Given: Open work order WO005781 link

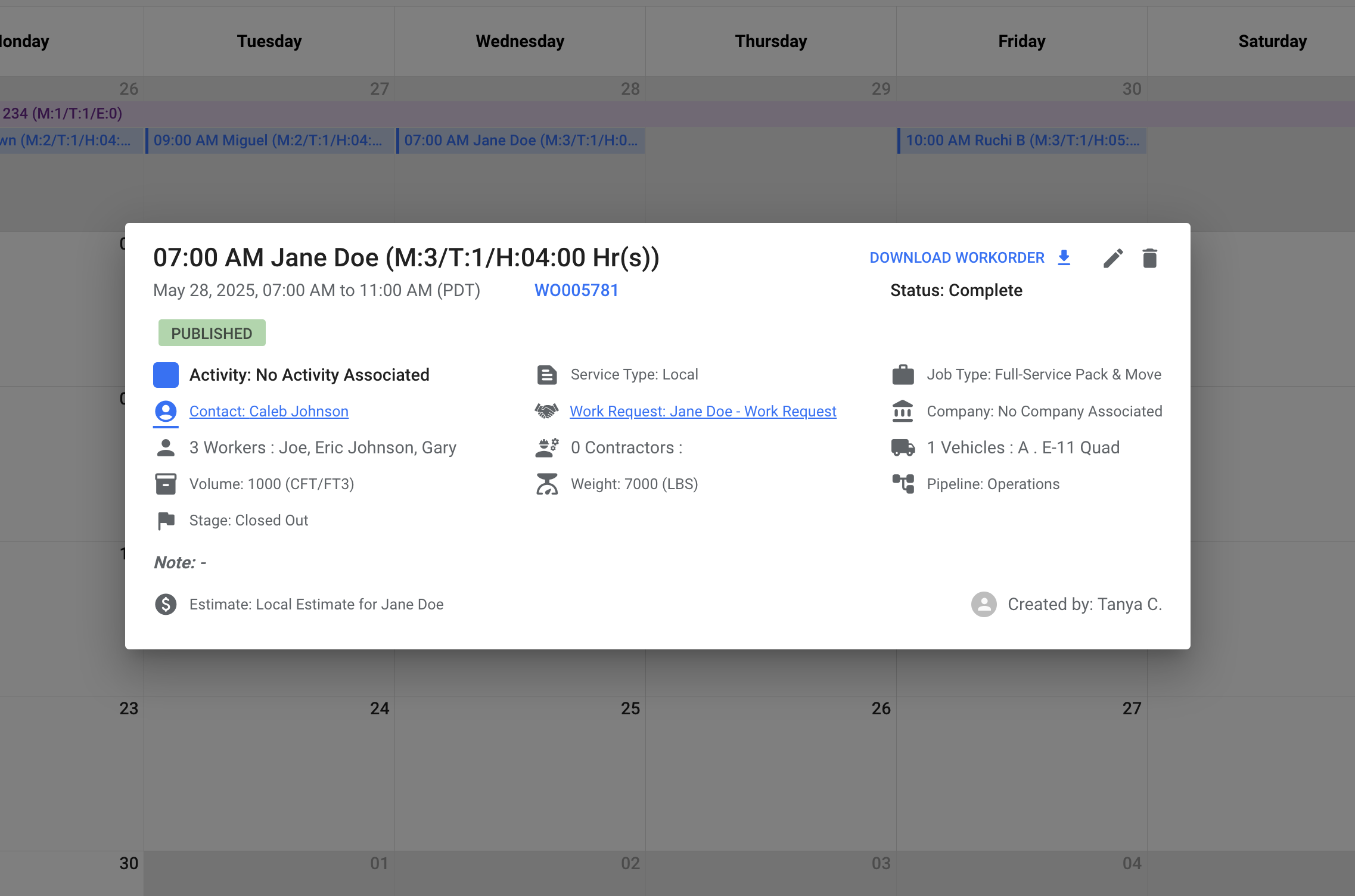Looking at the screenshot, I should (576, 290).
